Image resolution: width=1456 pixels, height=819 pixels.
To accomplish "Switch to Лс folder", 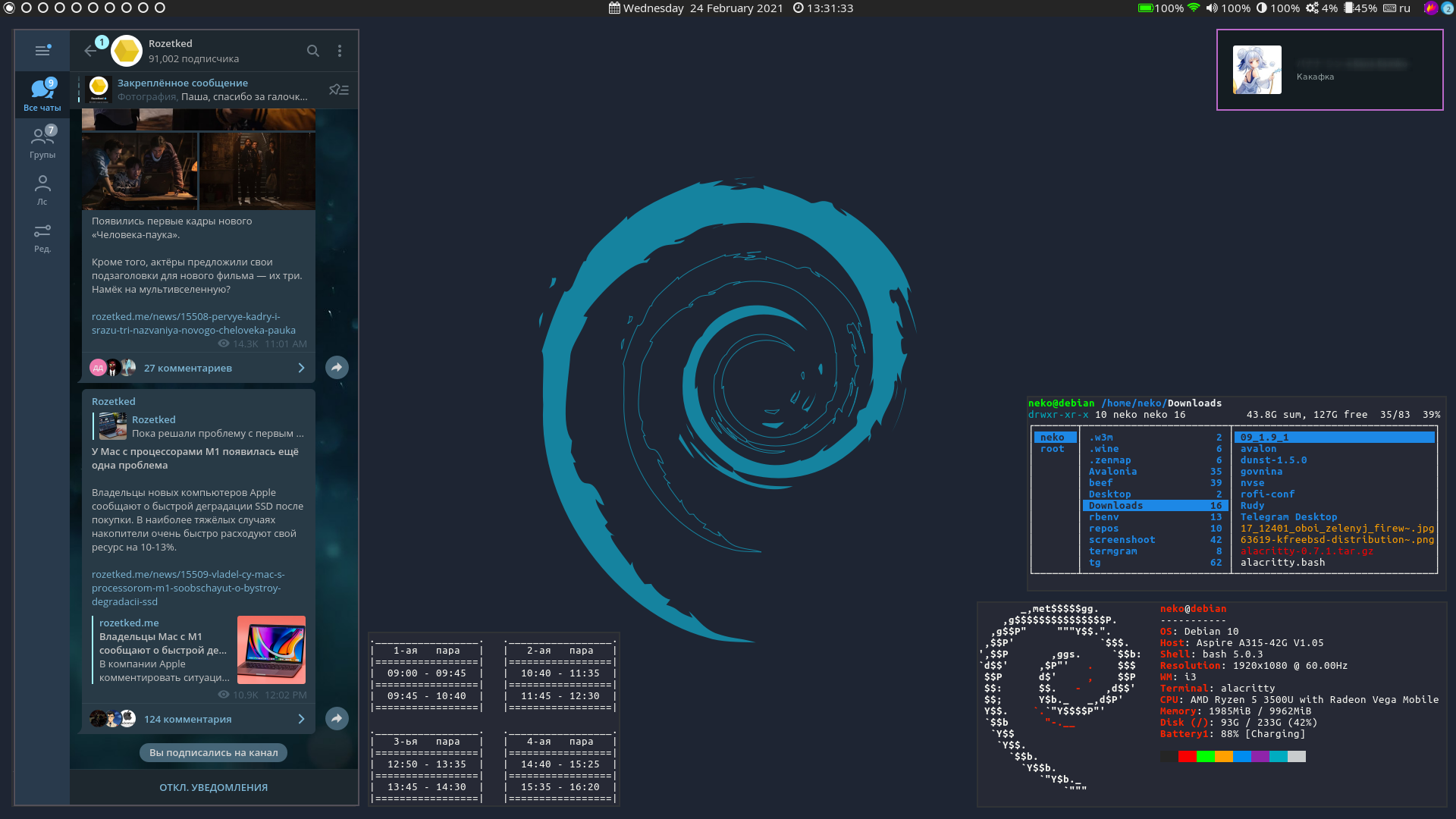I will tap(42, 190).
